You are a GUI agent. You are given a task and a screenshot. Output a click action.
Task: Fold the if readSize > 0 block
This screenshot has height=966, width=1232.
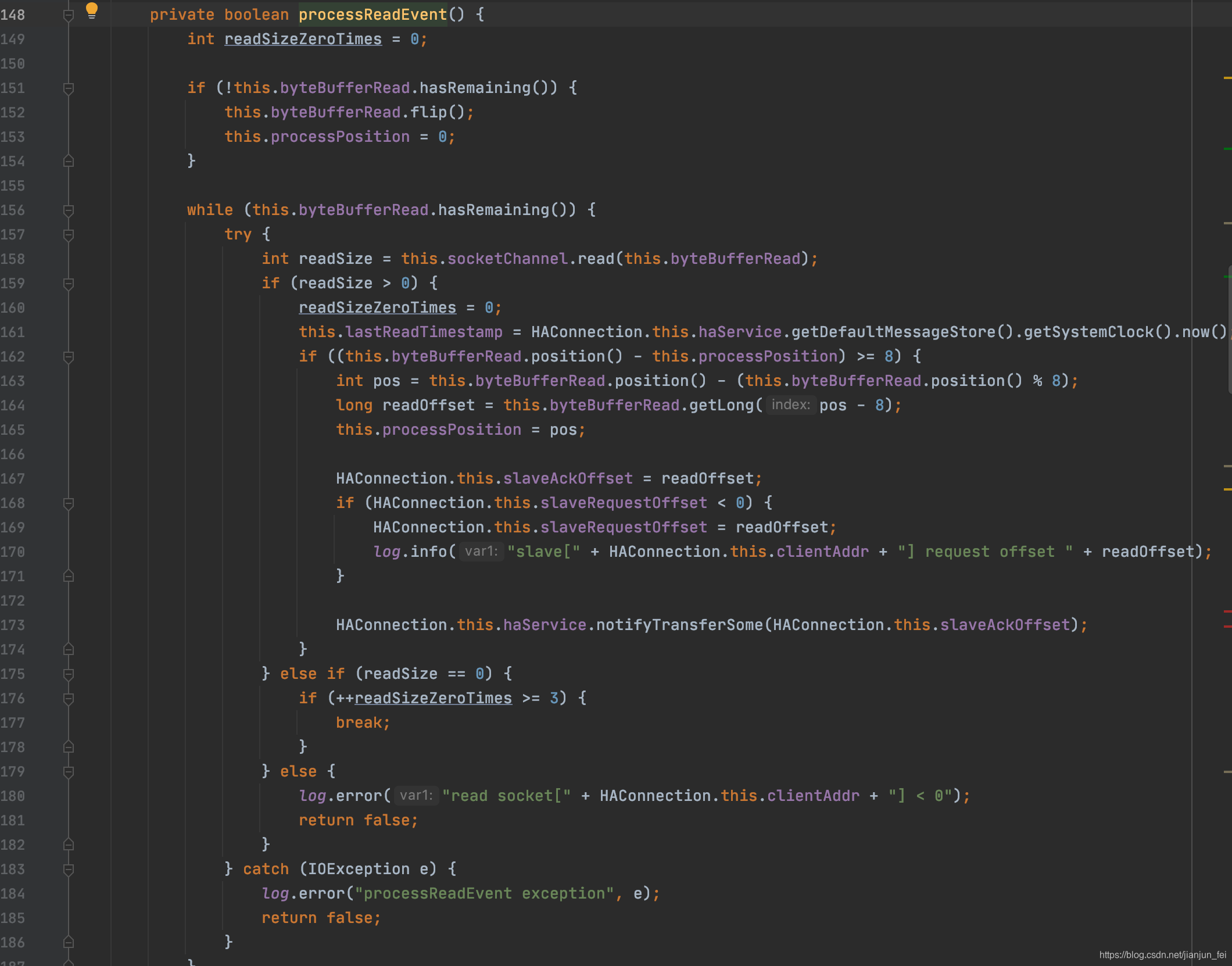click(68, 284)
